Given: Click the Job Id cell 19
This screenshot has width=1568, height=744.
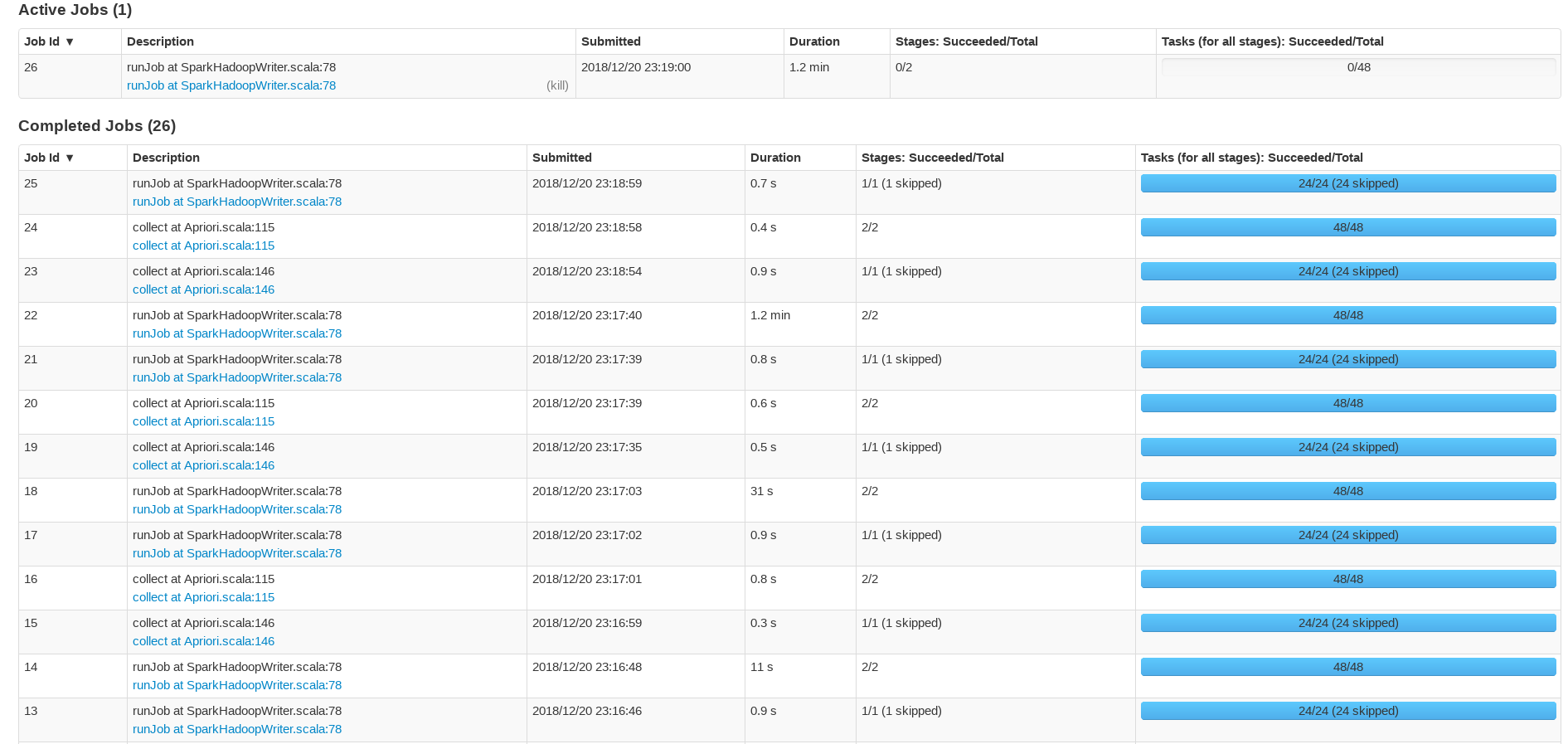Looking at the screenshot, I should 31,447.
